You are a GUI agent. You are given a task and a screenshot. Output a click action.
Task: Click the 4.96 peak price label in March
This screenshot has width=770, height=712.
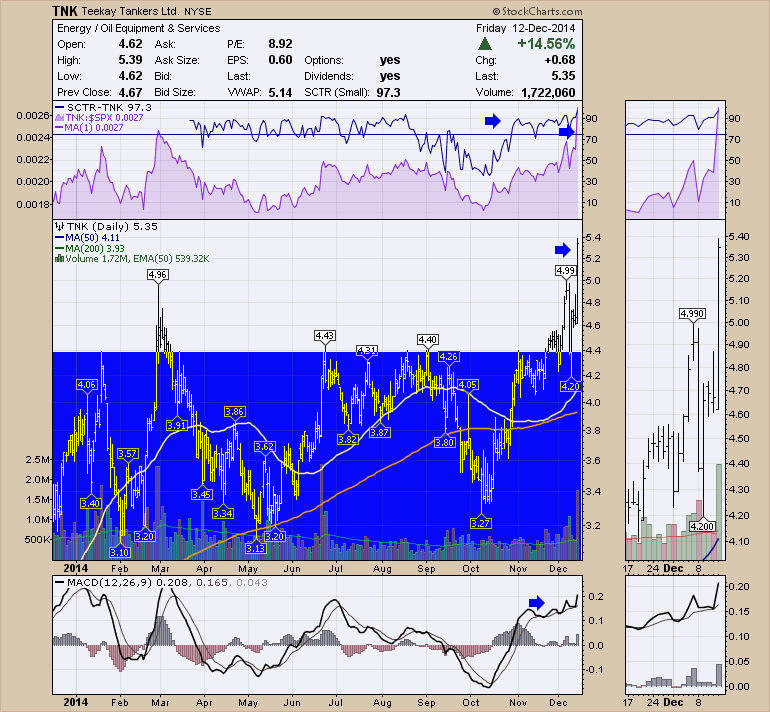pyautogui.click(x=158, y=274)
